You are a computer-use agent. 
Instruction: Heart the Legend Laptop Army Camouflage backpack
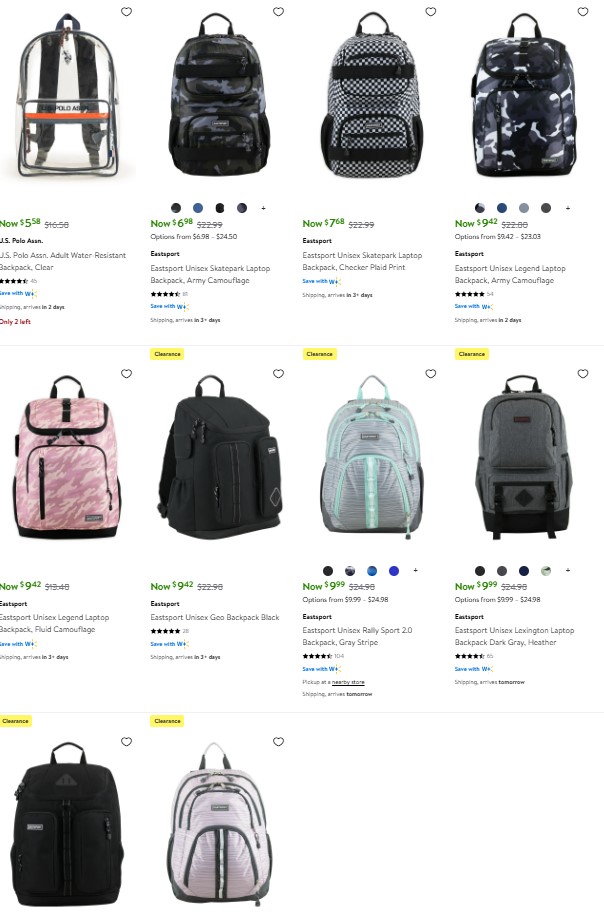coord(582,12)
